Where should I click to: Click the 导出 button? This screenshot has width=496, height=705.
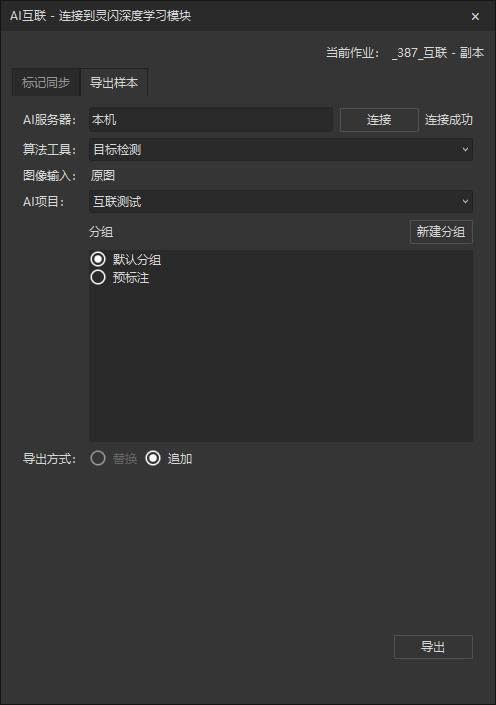(x=433, y=647)
